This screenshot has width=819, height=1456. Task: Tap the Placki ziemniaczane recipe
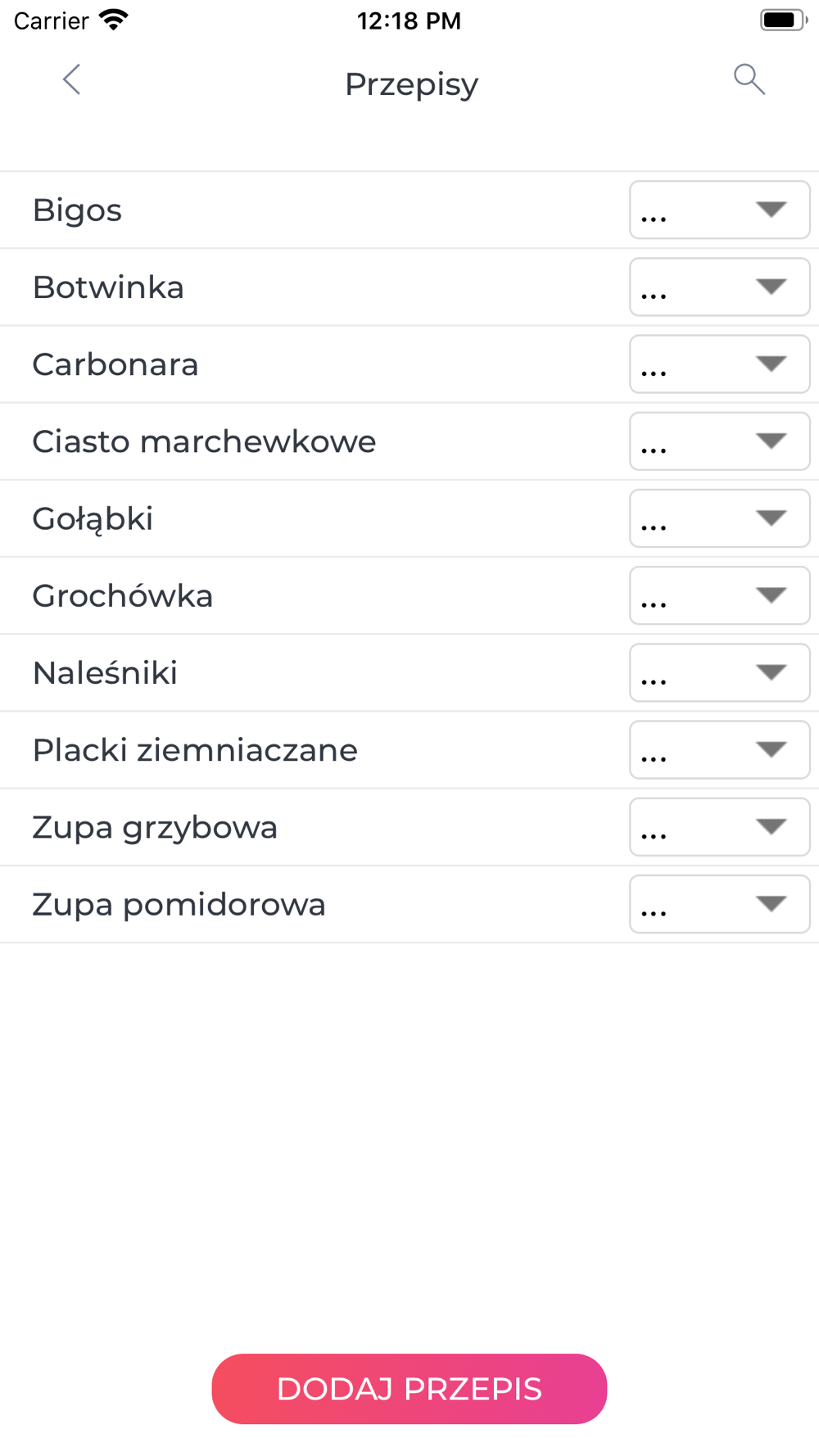[x=195, y=750]
